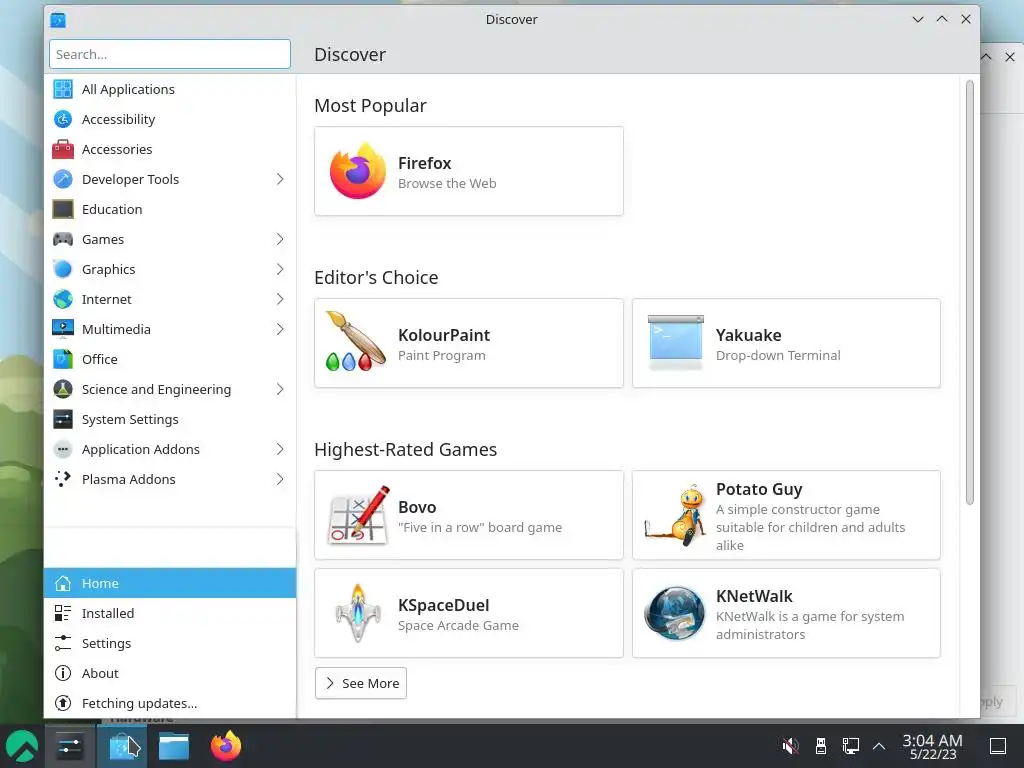This screenshot has width=1024, height=768.
Task: Click the About info icon
Action: coord(63,673)
